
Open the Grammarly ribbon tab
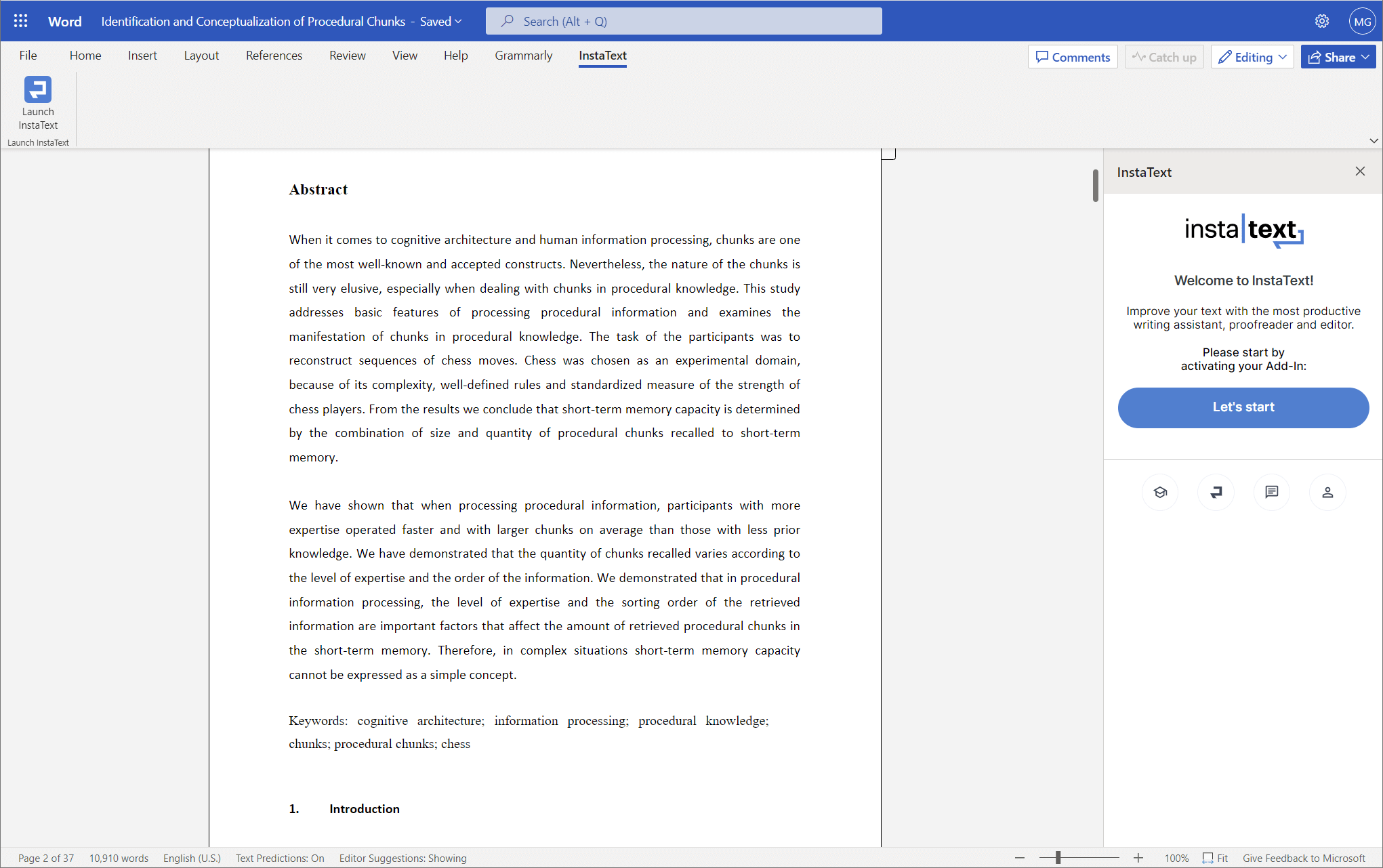pyautogui.click(x=523, y=55)
